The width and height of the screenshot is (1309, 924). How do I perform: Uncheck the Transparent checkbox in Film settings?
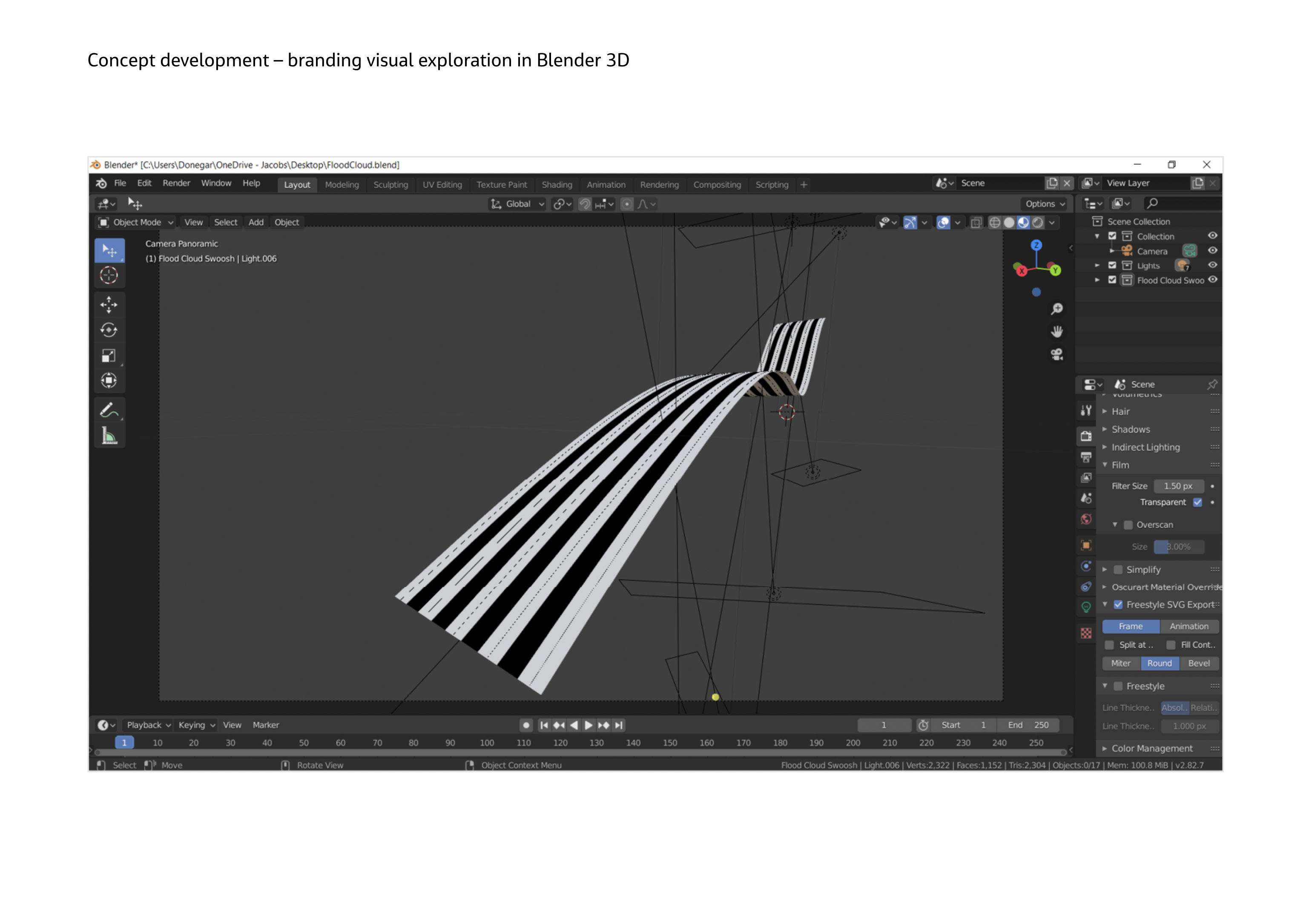[1197, 502]
